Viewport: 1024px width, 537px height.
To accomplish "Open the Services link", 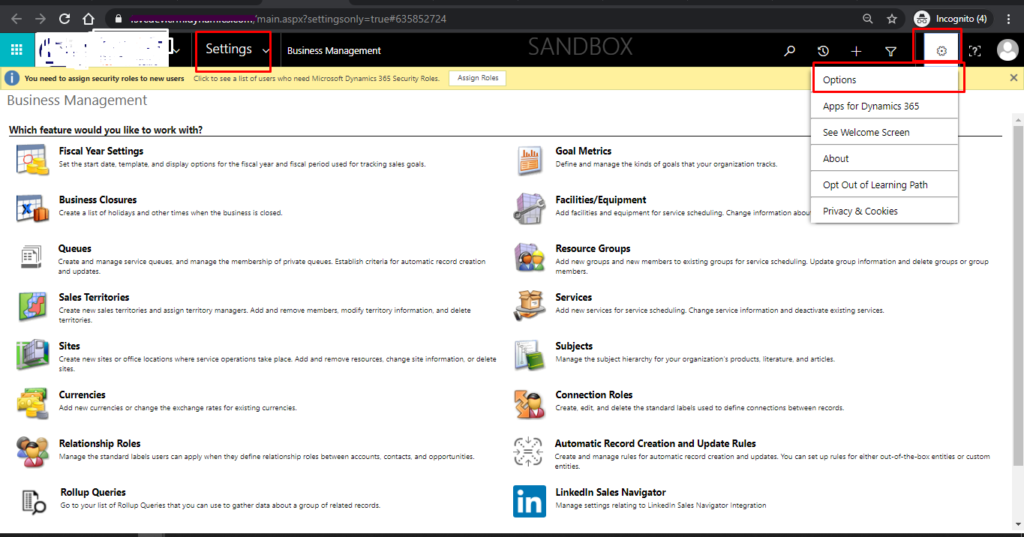I will (573, 297).
